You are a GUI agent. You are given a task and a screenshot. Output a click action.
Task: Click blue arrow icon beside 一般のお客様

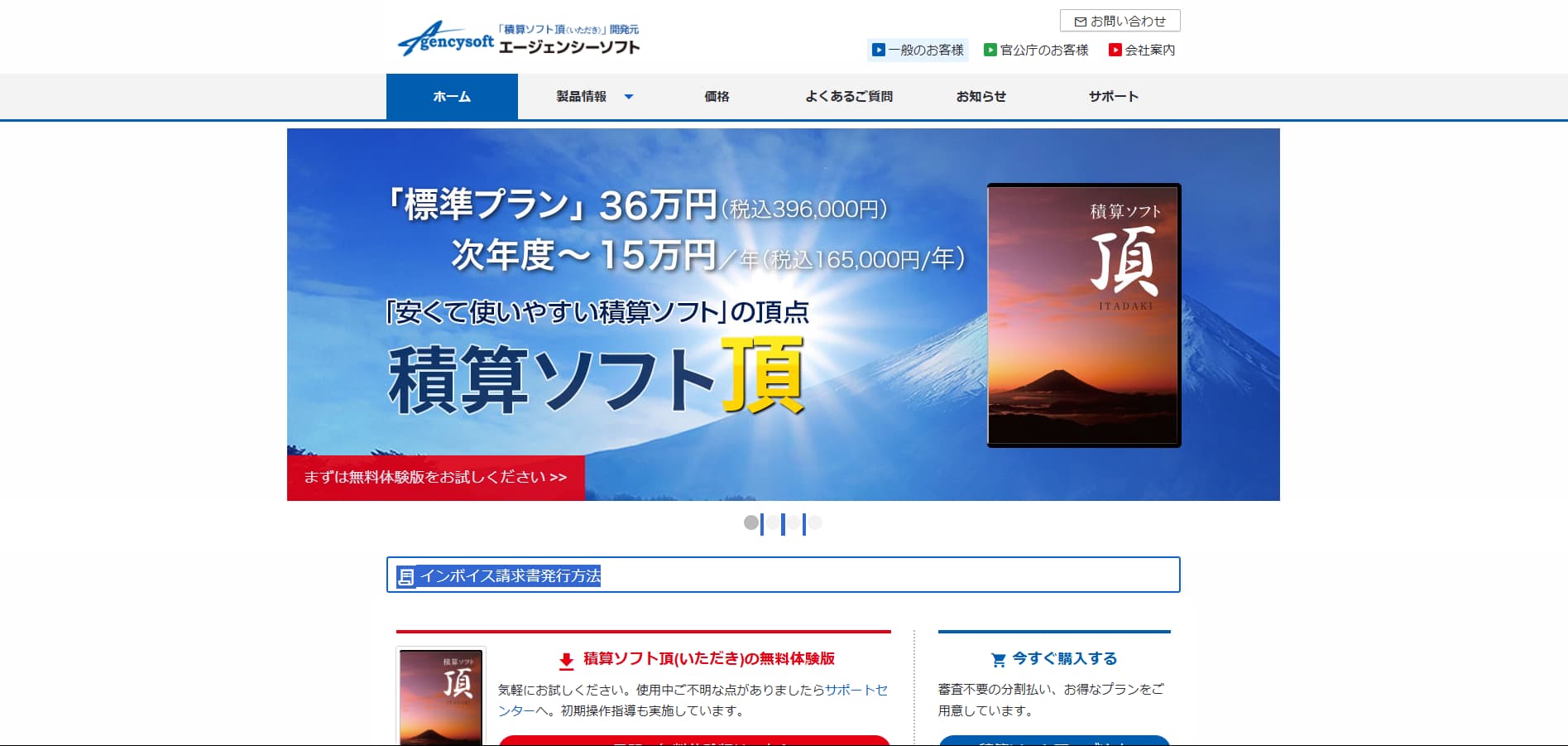click(878, 50)
